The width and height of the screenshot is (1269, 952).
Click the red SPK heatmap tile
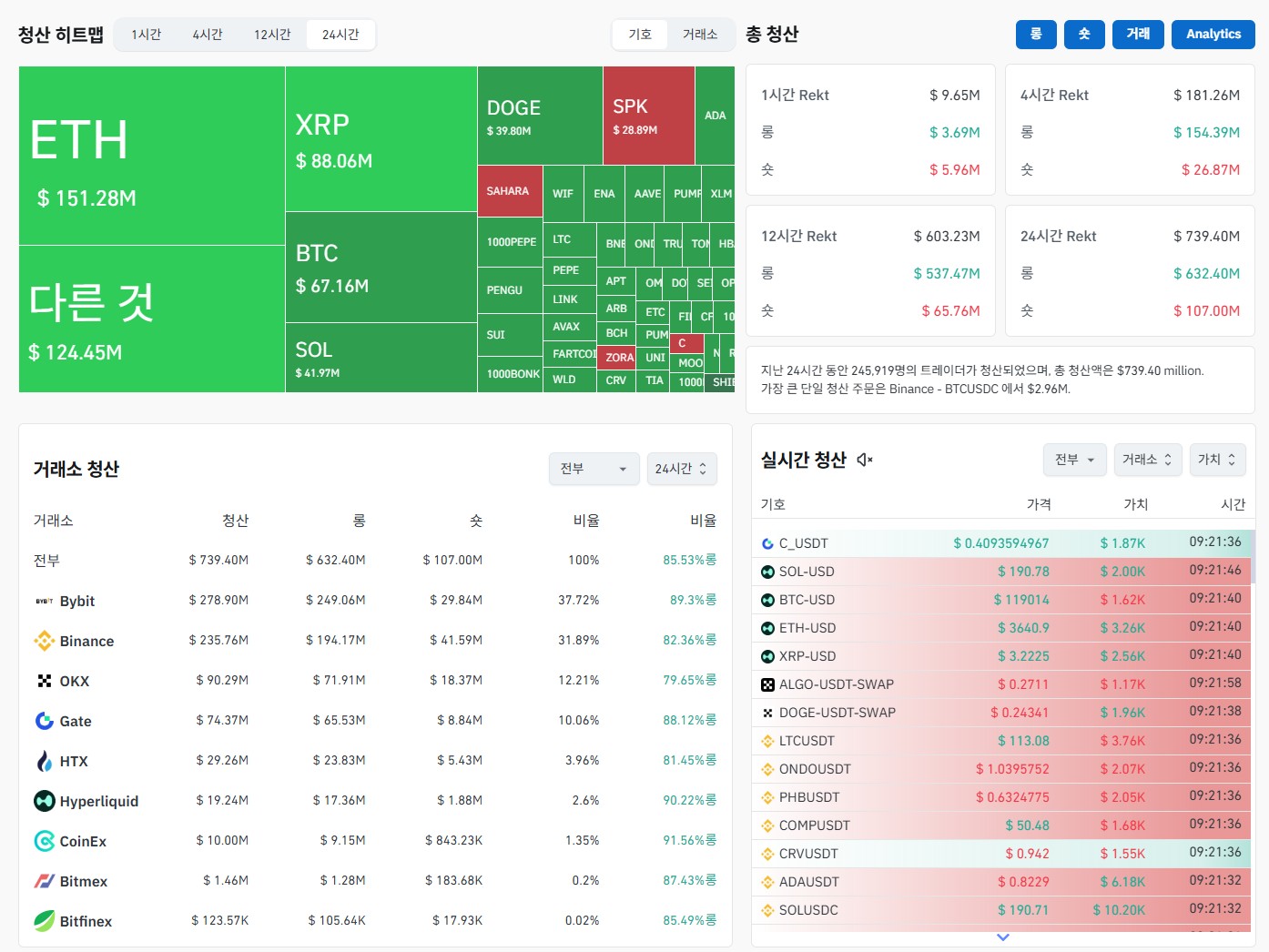tap(648, 116)
